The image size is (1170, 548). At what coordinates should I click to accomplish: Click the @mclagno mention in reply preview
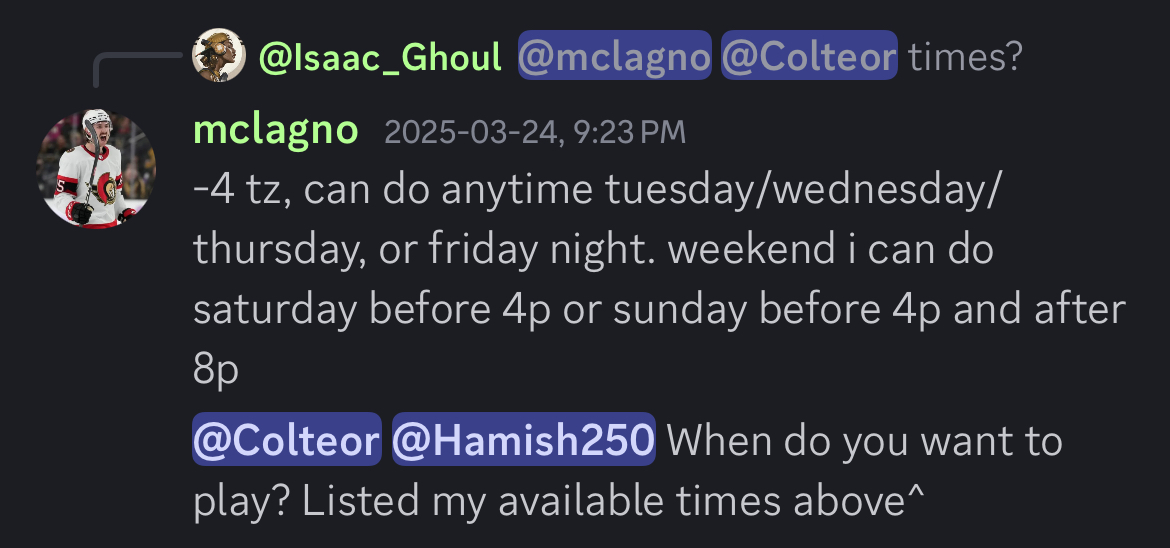click(614, 58)
